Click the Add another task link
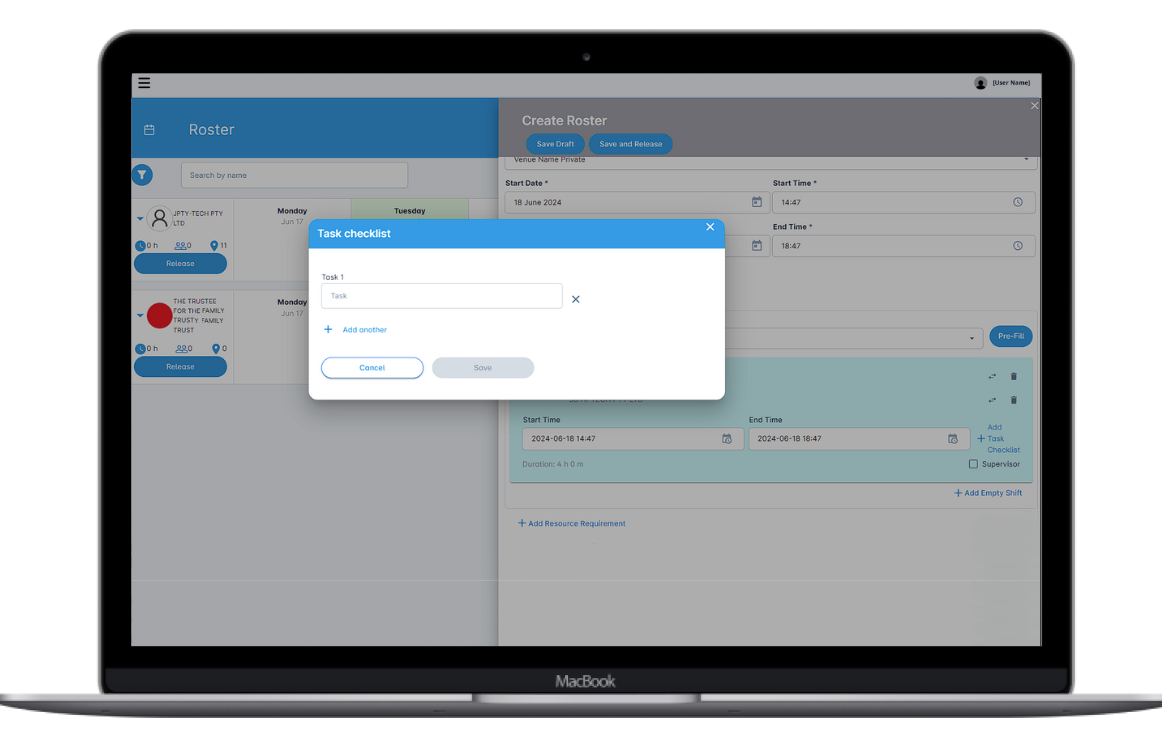This screenshot has width=1162, height=750. pyautogui.click(x=364, y=330)
